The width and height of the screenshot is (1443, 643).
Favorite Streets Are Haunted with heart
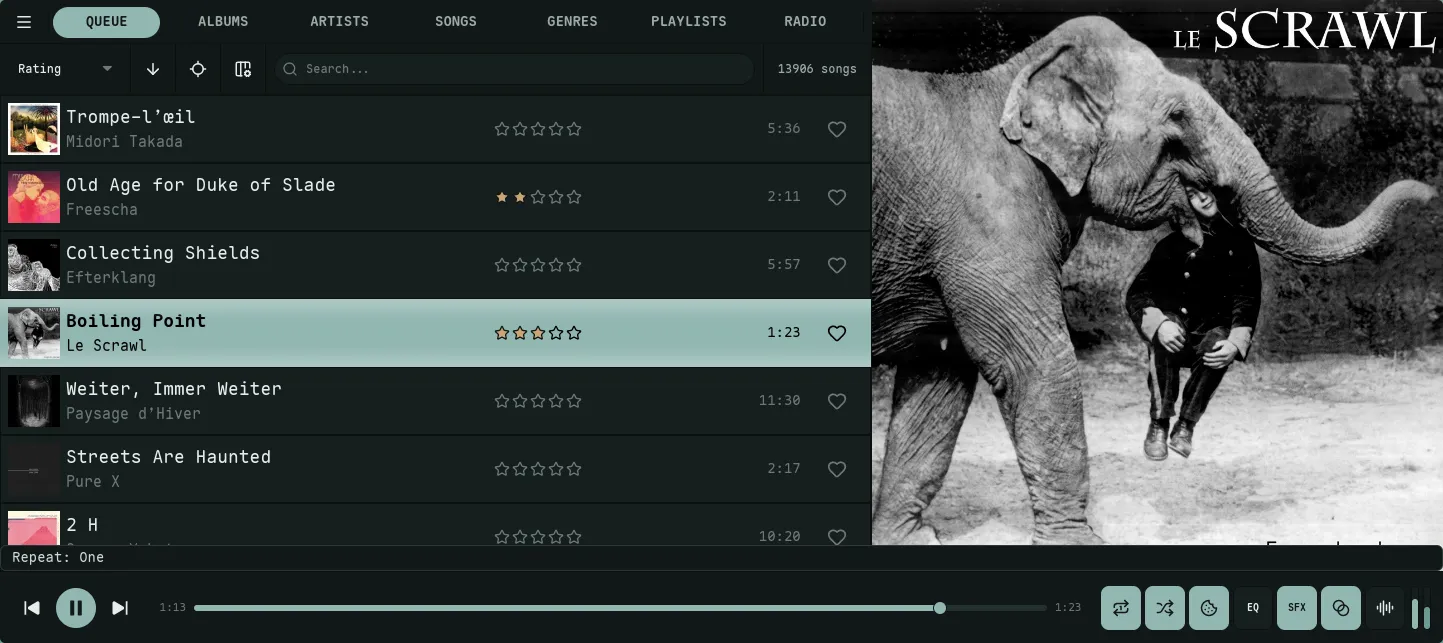coord(837,469)
